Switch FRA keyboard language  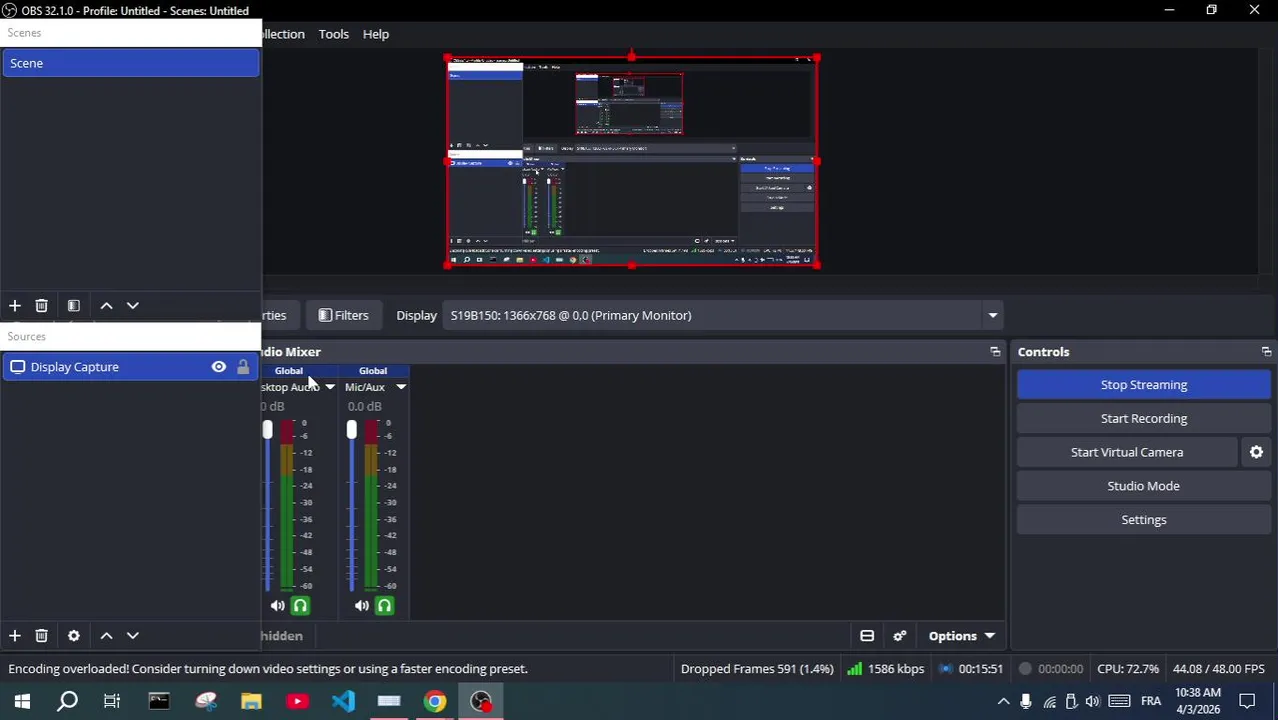pyautogui.click(x=1151, y=702)
